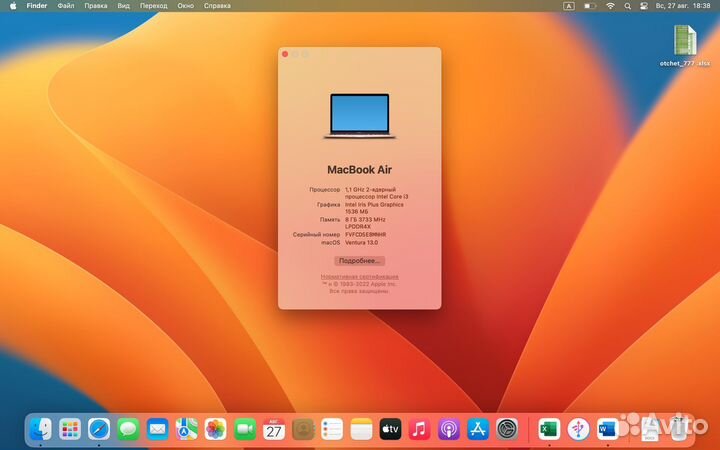720x450 pixels.
Task: Open Photos from the Dock
Action: 215,430
